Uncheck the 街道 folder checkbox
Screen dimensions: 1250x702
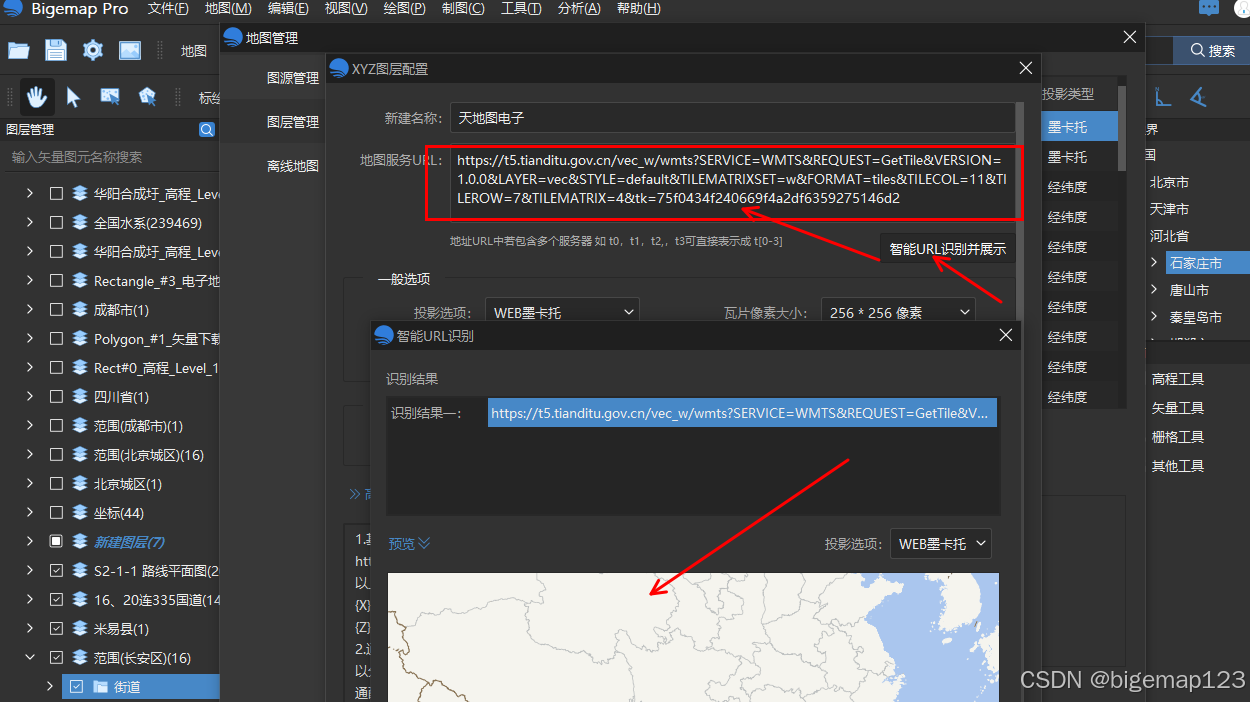pos(76,687)
